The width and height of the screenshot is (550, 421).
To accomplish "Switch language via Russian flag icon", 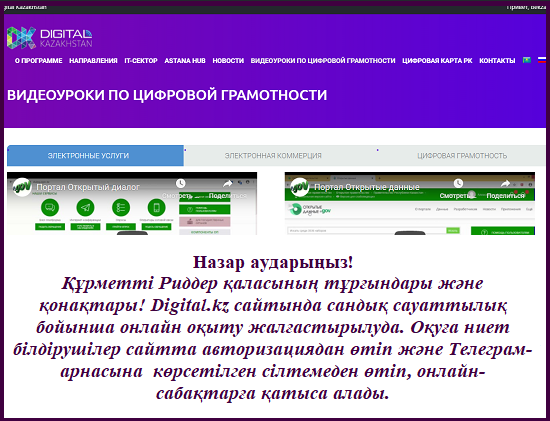I will (542, 60).
